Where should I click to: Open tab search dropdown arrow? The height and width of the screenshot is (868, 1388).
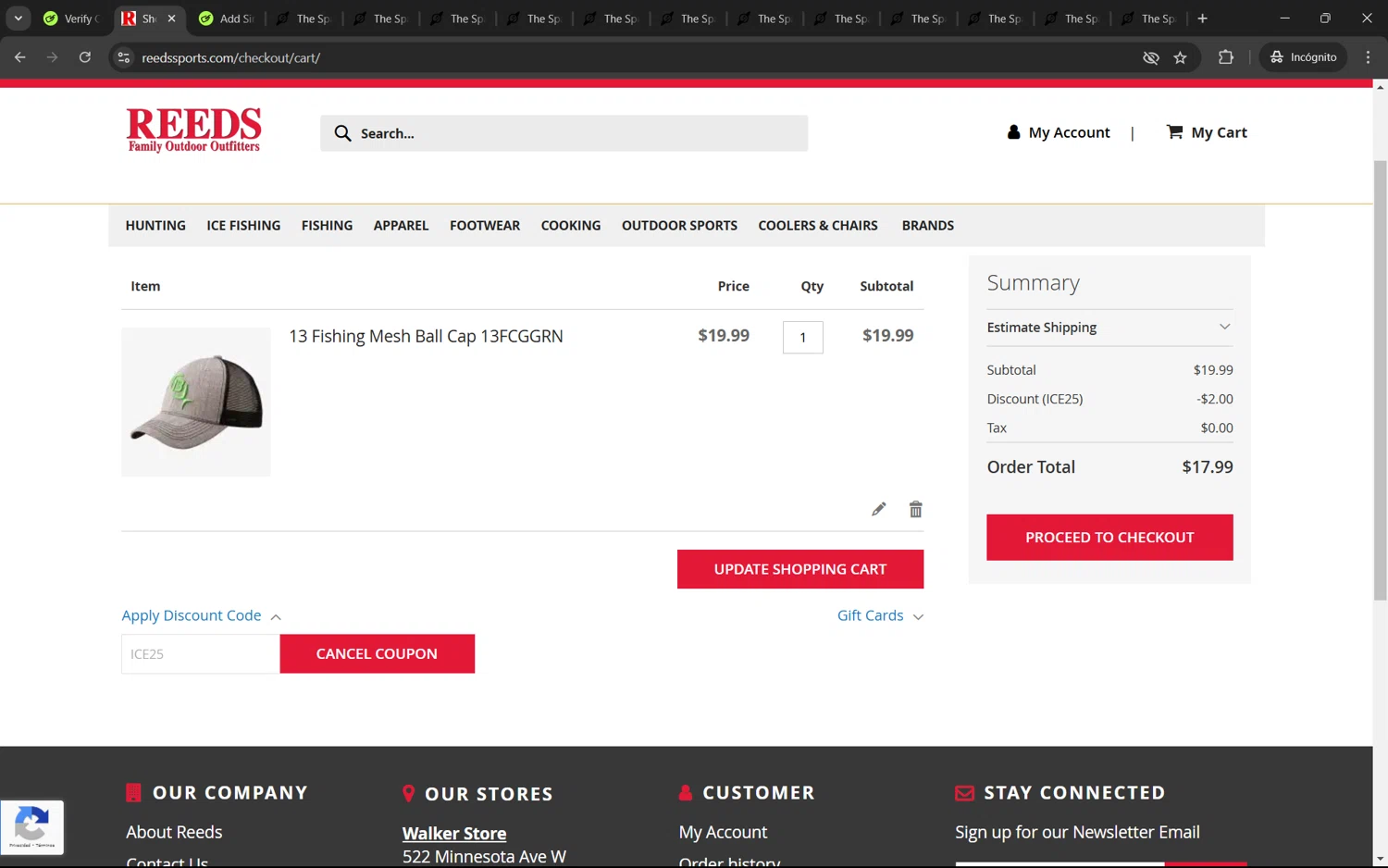coord(18,19)
